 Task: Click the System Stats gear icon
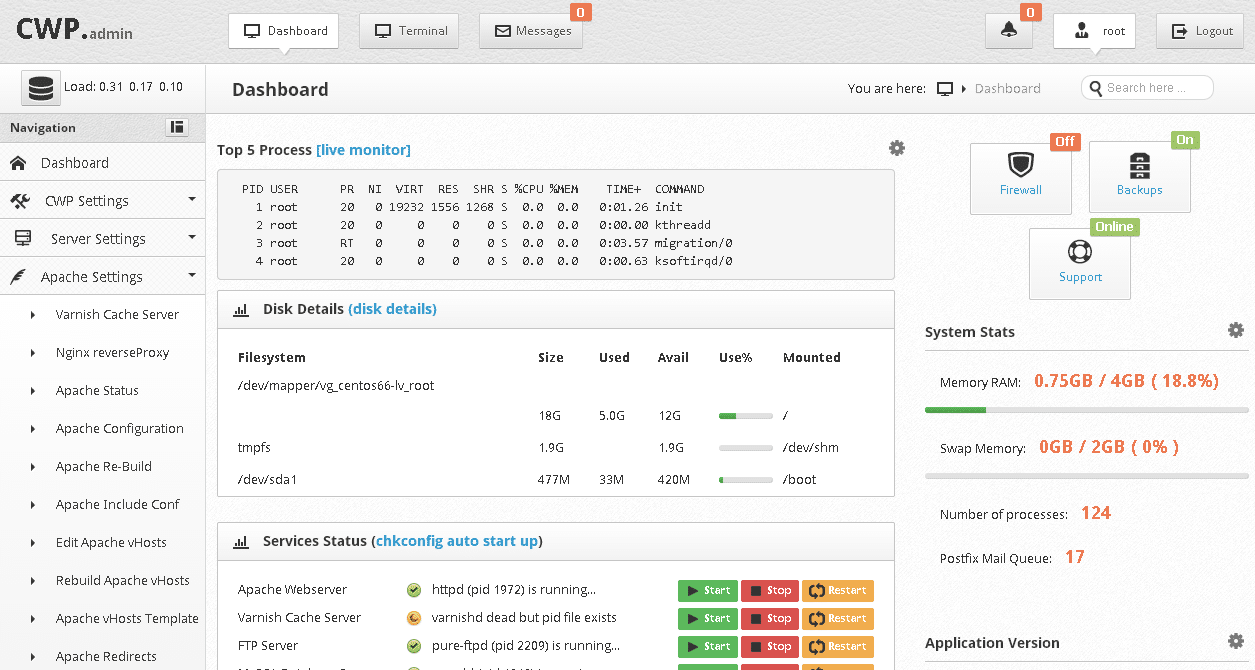[x=1236, y=331]
